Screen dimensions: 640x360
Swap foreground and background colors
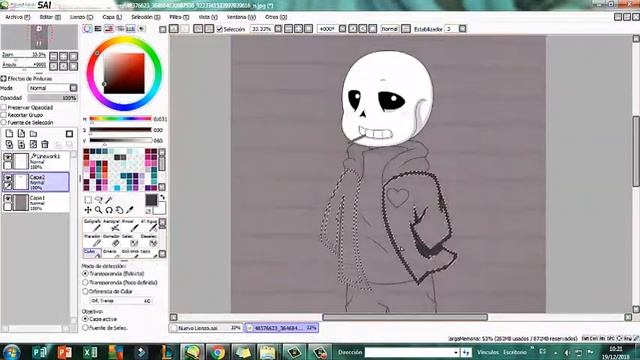coord(162,198)
